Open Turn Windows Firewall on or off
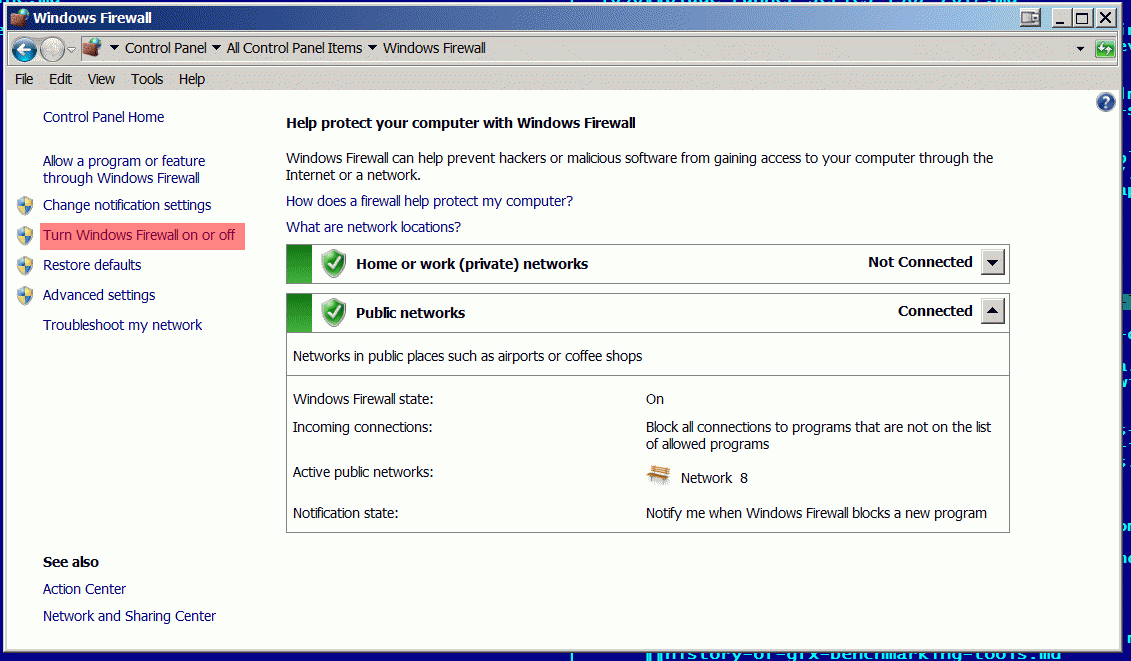This screenshot has width=1131, height=661. coord(139,235)
